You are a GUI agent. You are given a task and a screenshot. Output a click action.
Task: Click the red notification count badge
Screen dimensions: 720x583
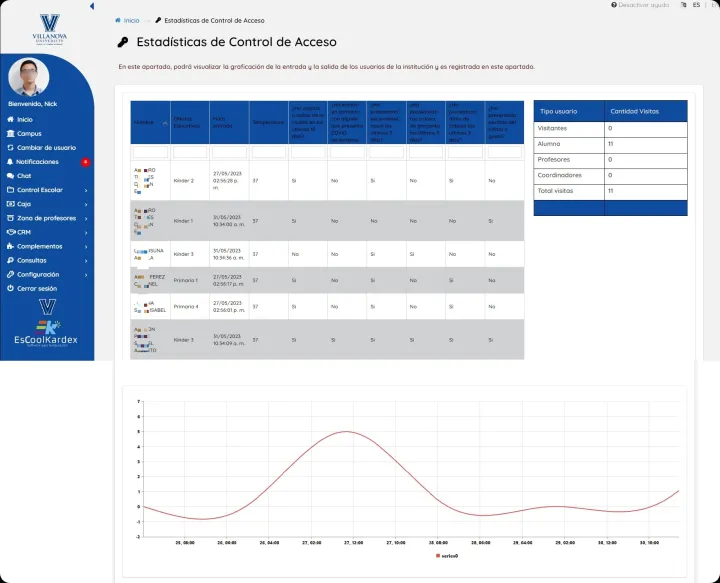click(86, 161)
